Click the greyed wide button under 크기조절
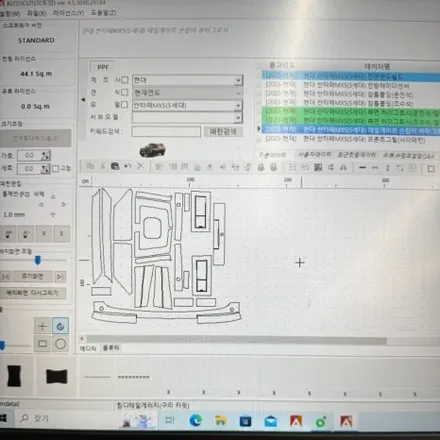The width and height of the screenshot is (440, 440). click(x=35, y=138)
